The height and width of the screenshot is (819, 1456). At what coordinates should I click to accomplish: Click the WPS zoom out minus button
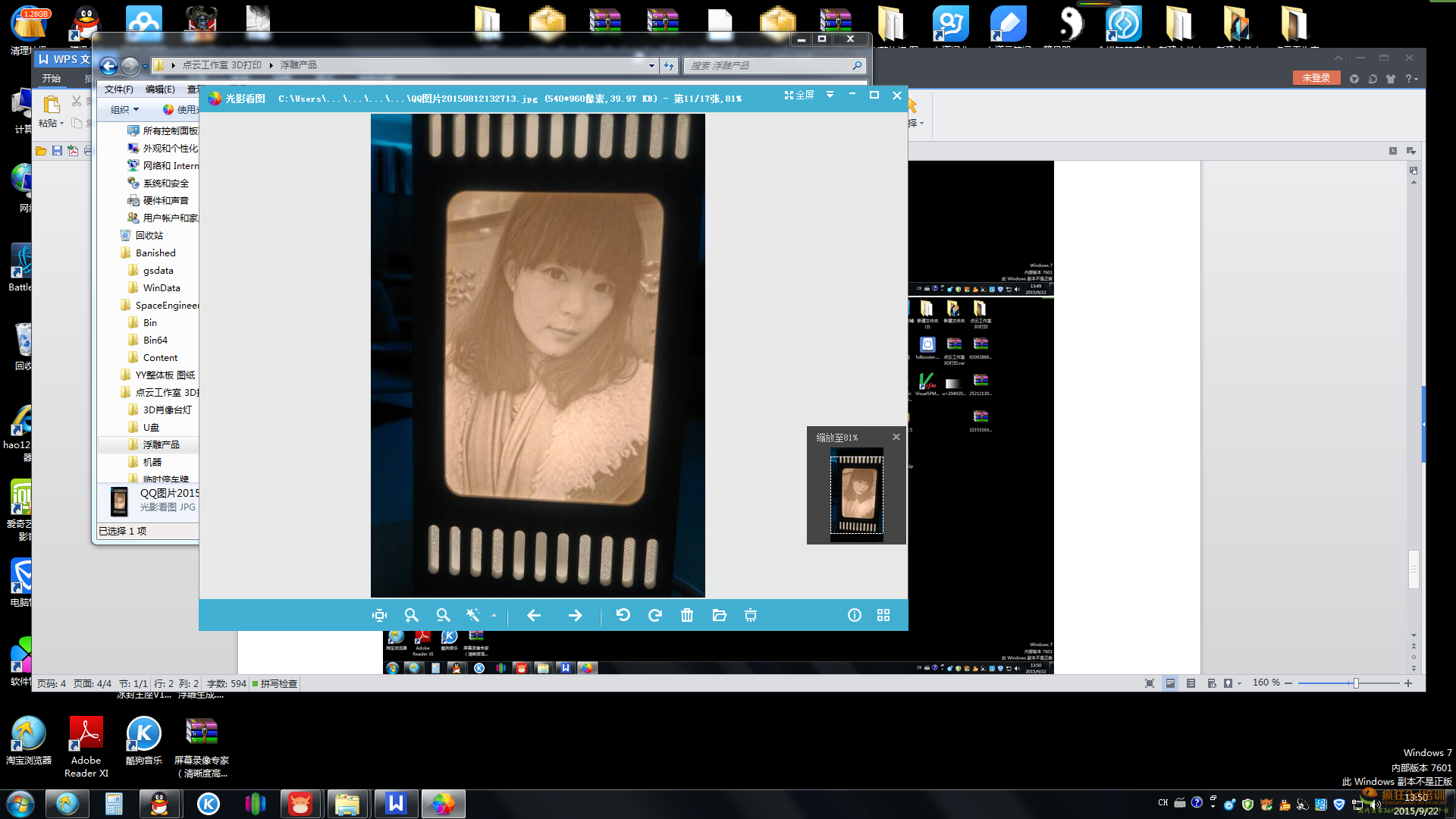click(x=1288, y=683)
